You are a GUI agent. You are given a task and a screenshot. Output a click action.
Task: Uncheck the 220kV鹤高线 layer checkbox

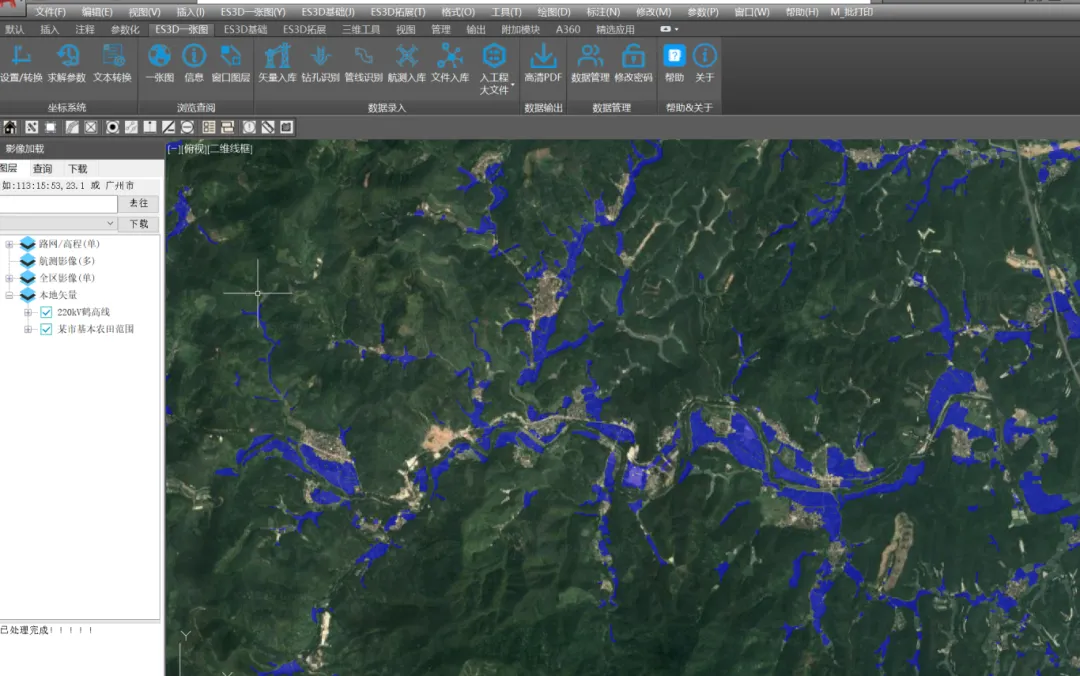click(46, 312)
